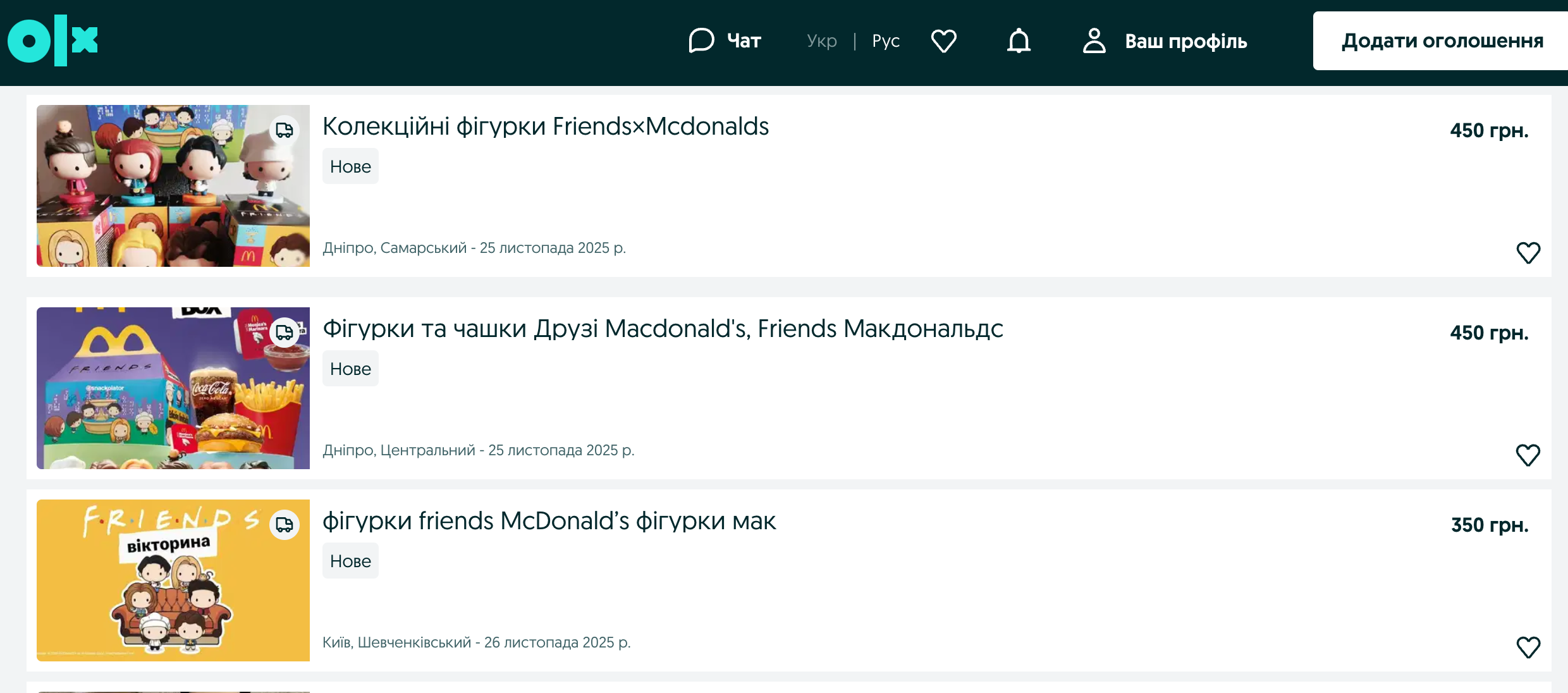Open Фігурки та чашки Друзі Macdonald's link

[x=663, y=329]
